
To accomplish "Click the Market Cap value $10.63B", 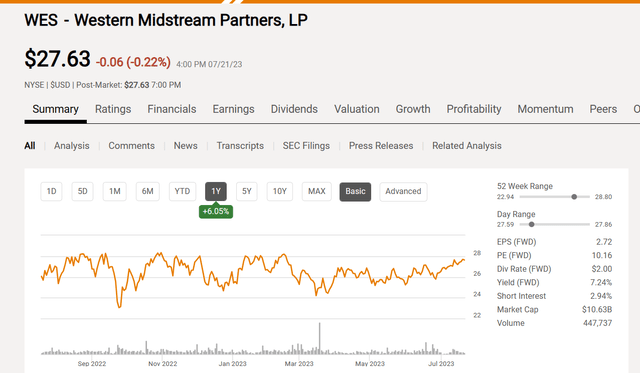I will click(x=597, y=309).
